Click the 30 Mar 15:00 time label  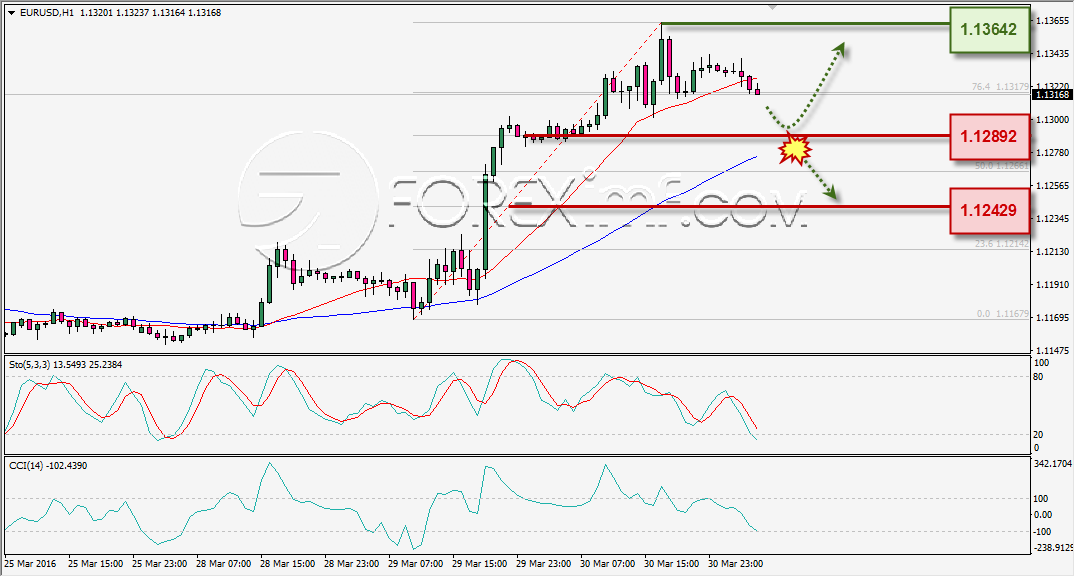pos(671,564)
